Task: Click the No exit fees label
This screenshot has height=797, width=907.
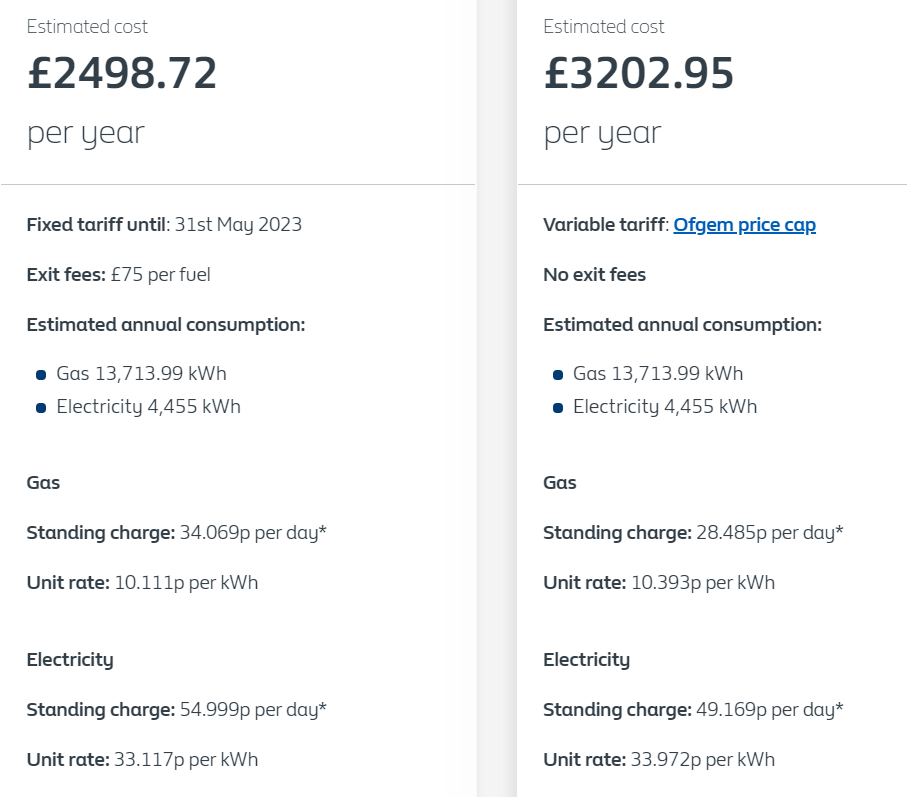Action: [x=594, y=275]
